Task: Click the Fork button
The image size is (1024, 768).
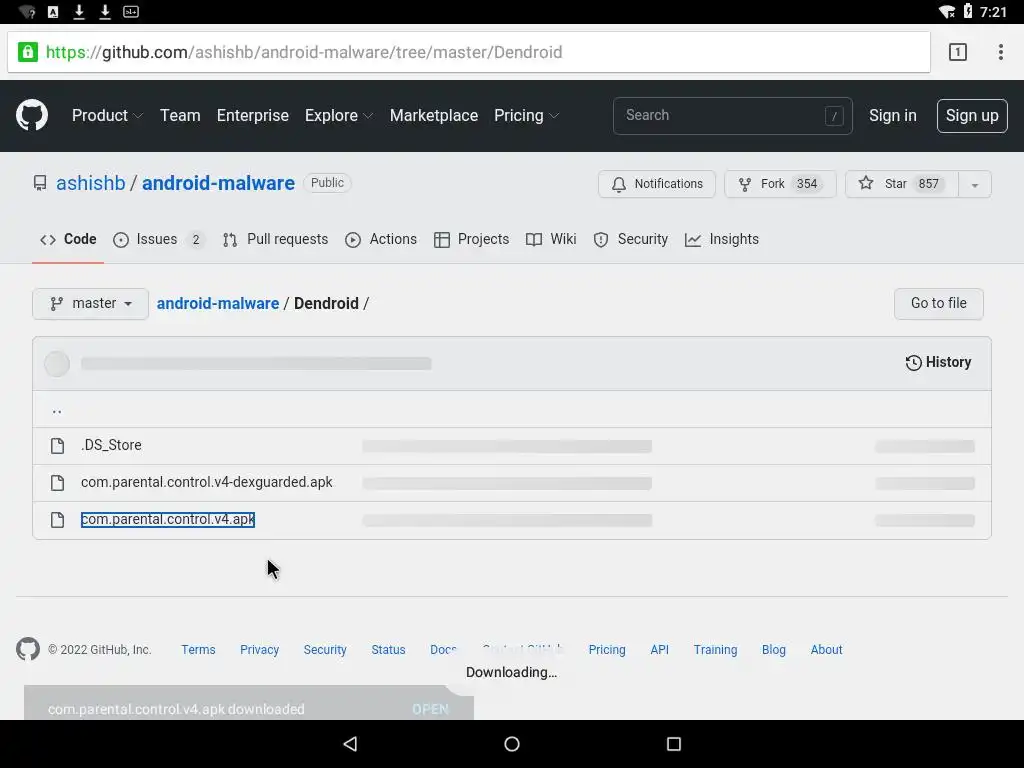Action: (780, 184)
